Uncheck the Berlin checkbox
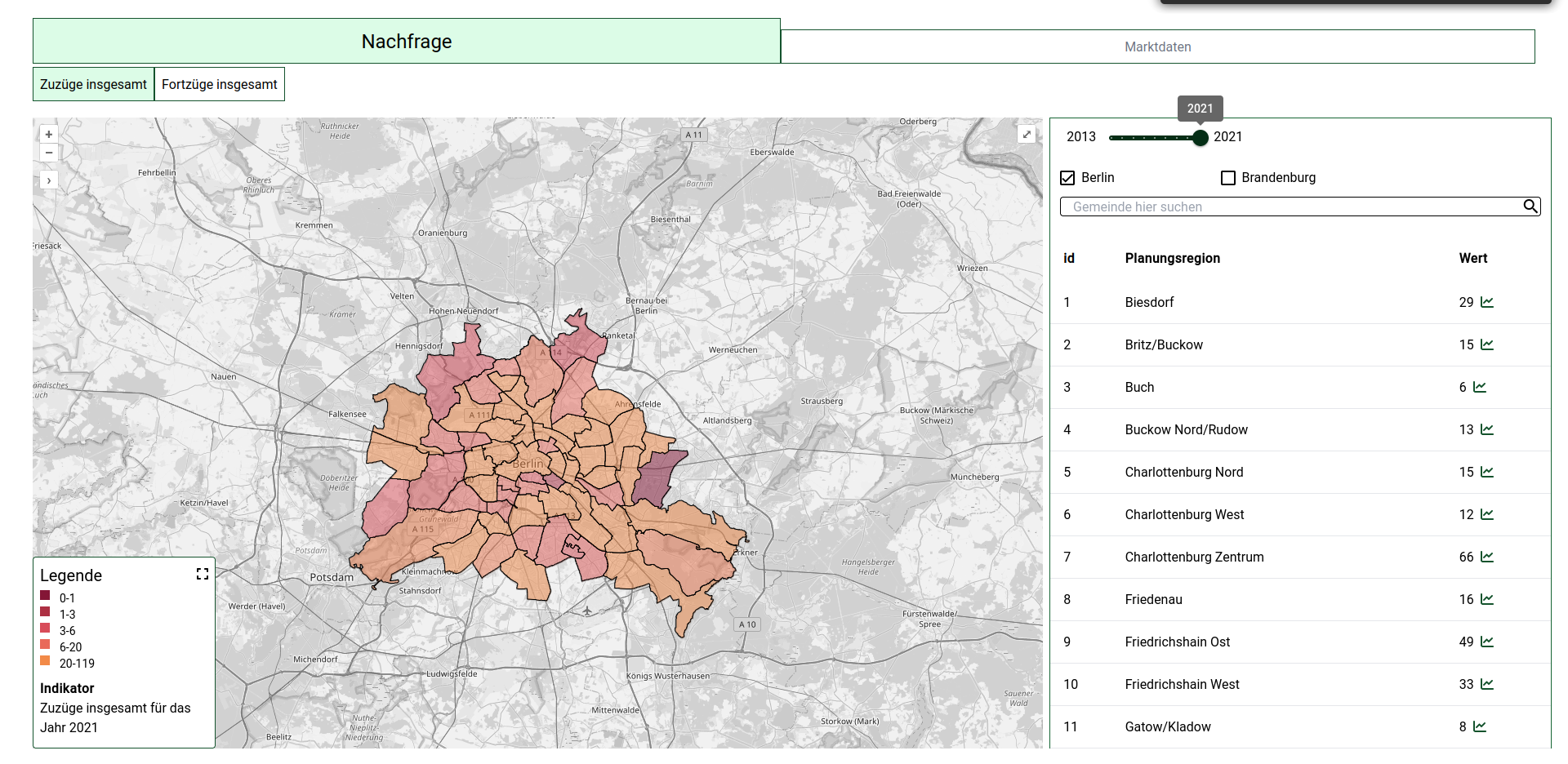This screenshot has width=1568, height=764. point(1067,178)
